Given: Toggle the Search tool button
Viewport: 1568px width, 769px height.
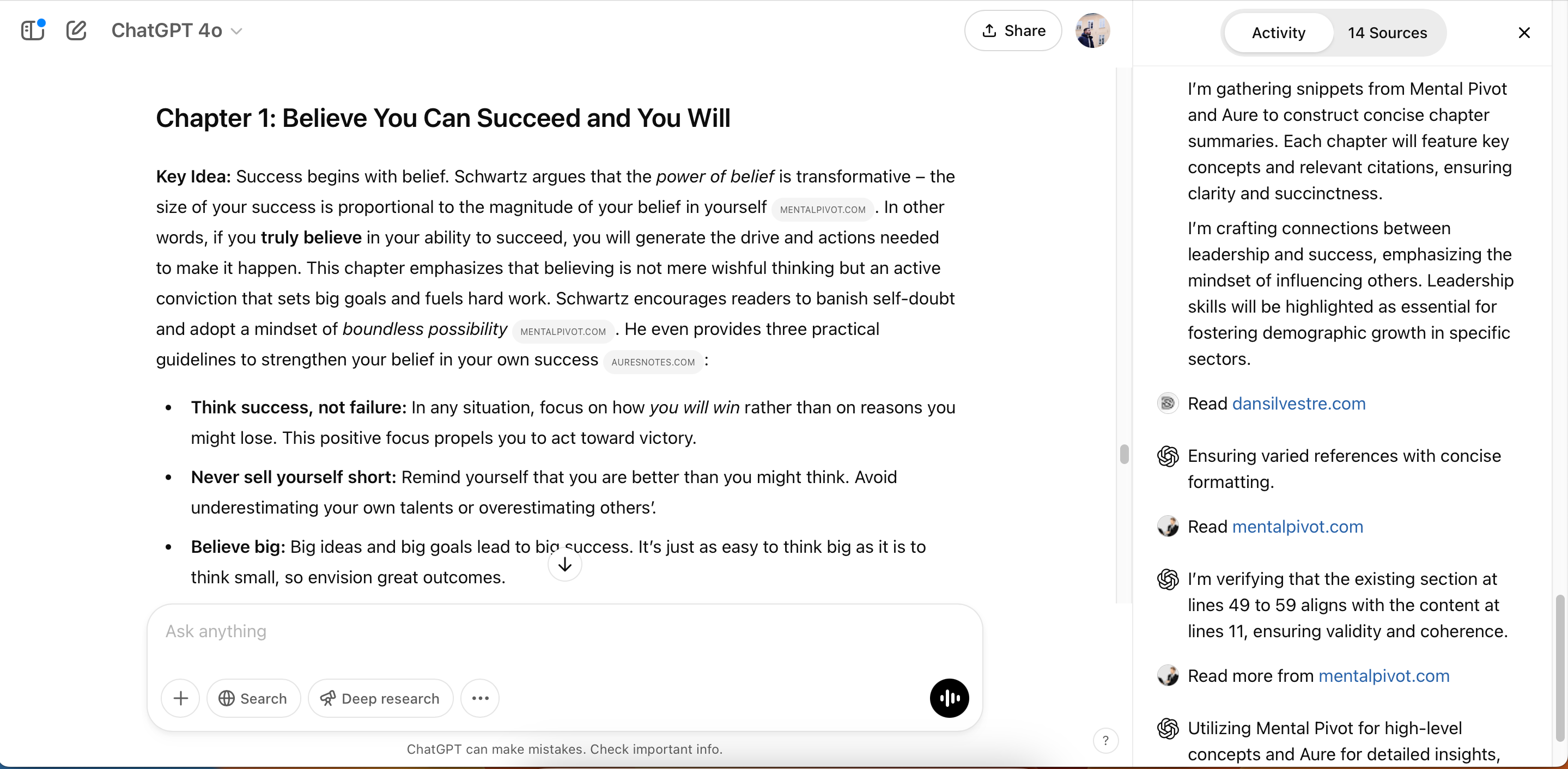Looking at the screenshot, I should (253, 698).
